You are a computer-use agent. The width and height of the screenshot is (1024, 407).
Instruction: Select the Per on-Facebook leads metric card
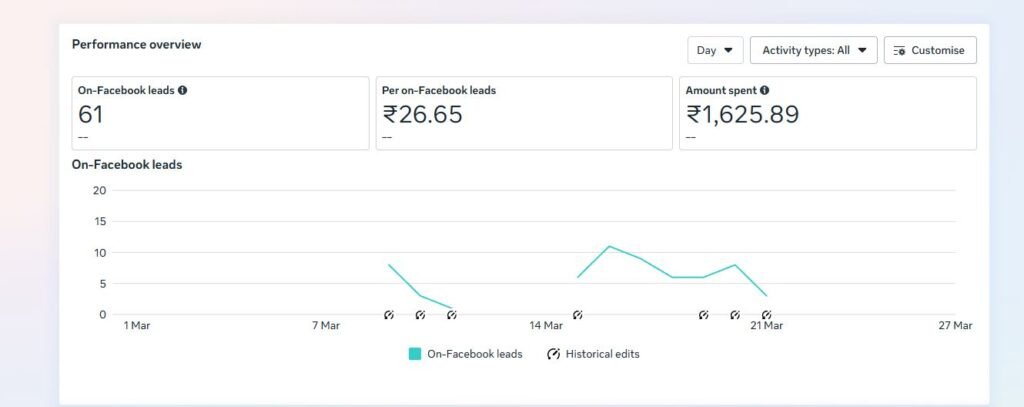[524, 113]
